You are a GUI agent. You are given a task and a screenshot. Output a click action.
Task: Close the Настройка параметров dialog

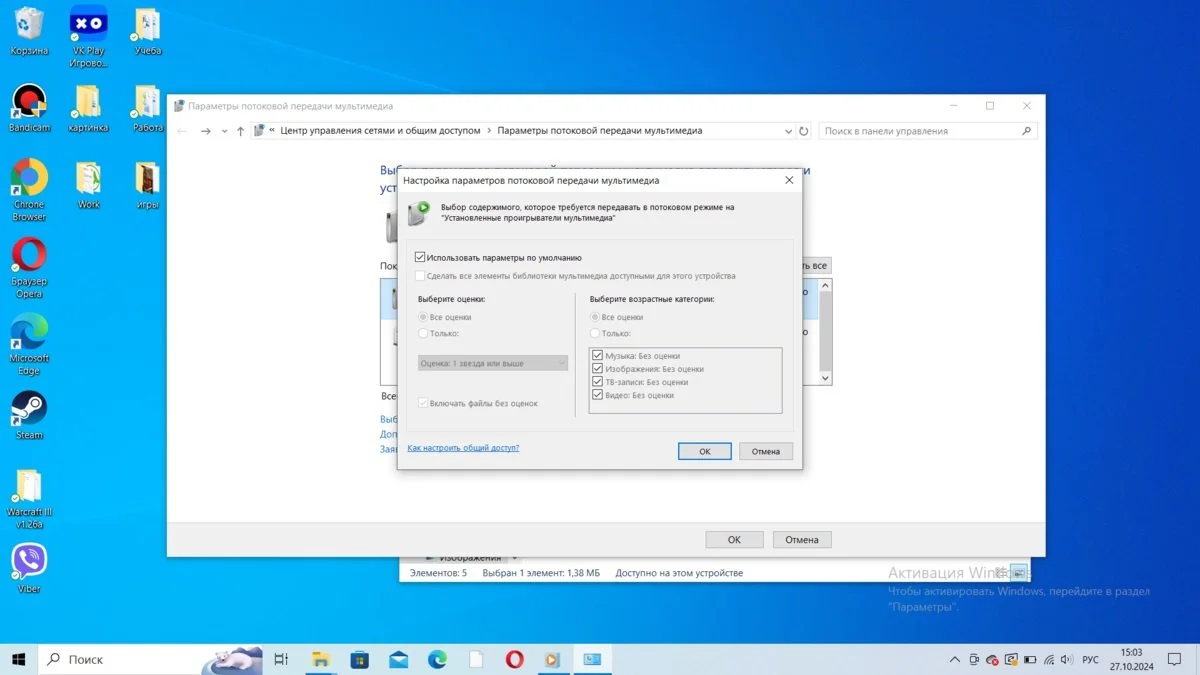(x=789, y=180)
